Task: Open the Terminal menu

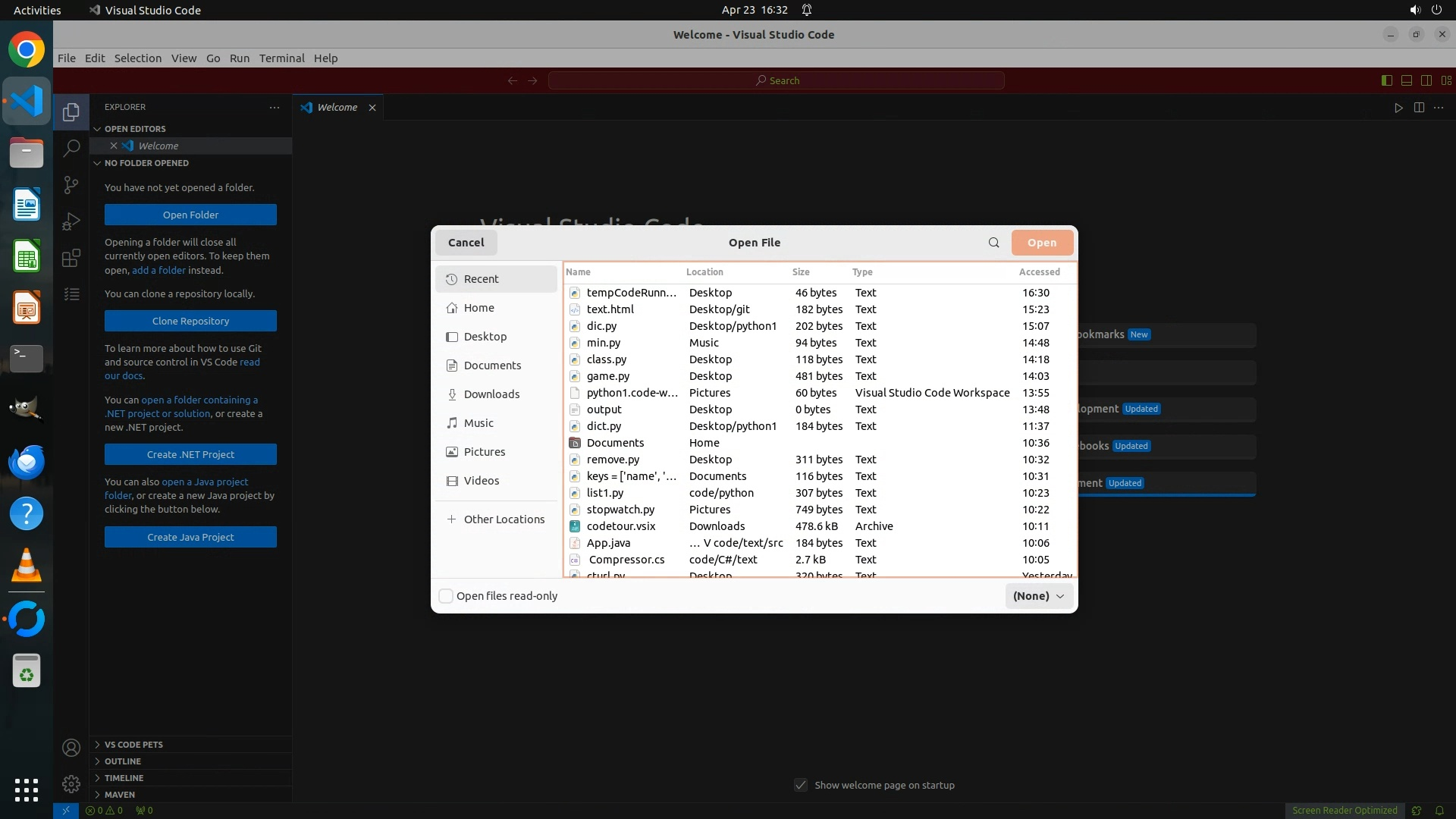Action: 281,58
